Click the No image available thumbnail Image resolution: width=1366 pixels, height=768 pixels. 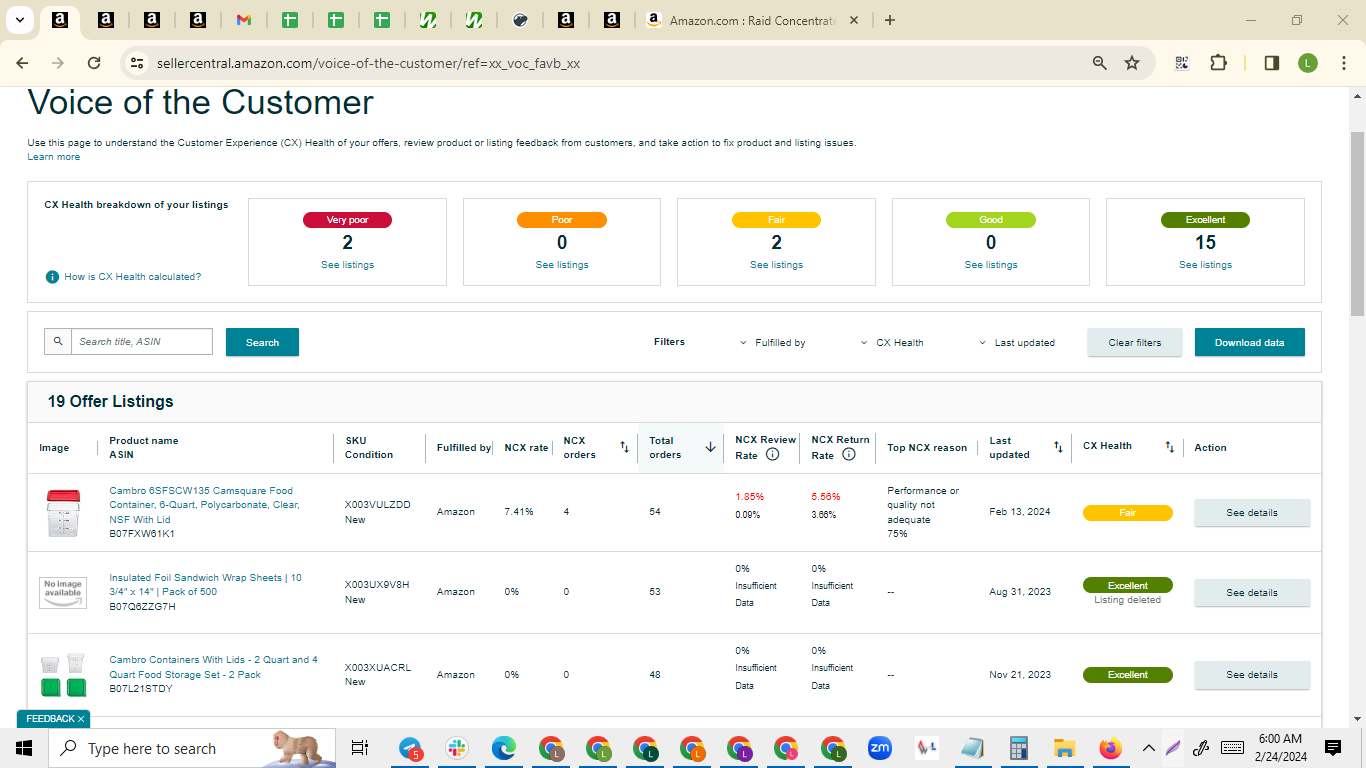62,593
